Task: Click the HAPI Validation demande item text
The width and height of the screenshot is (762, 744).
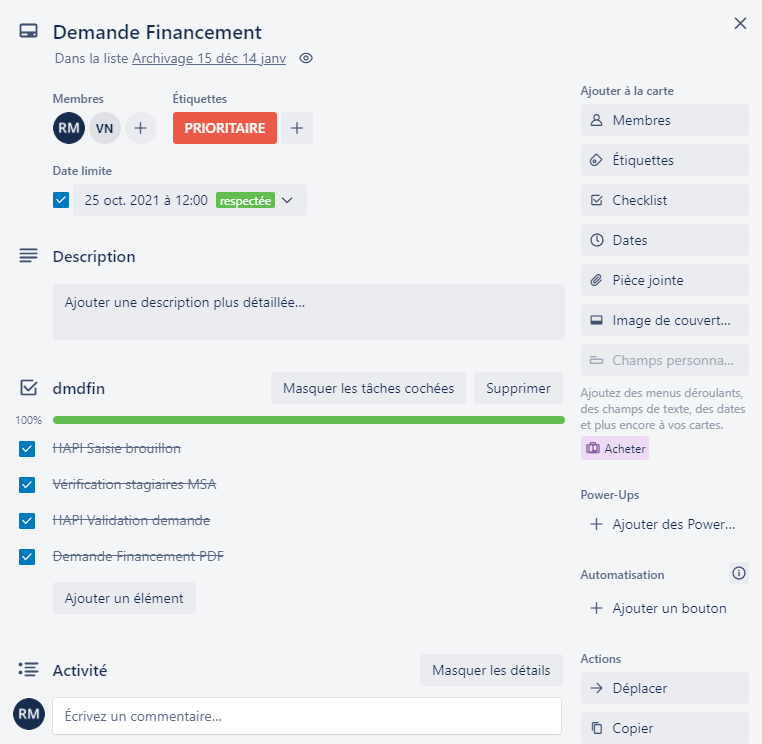Action: [x=131, y=520]
